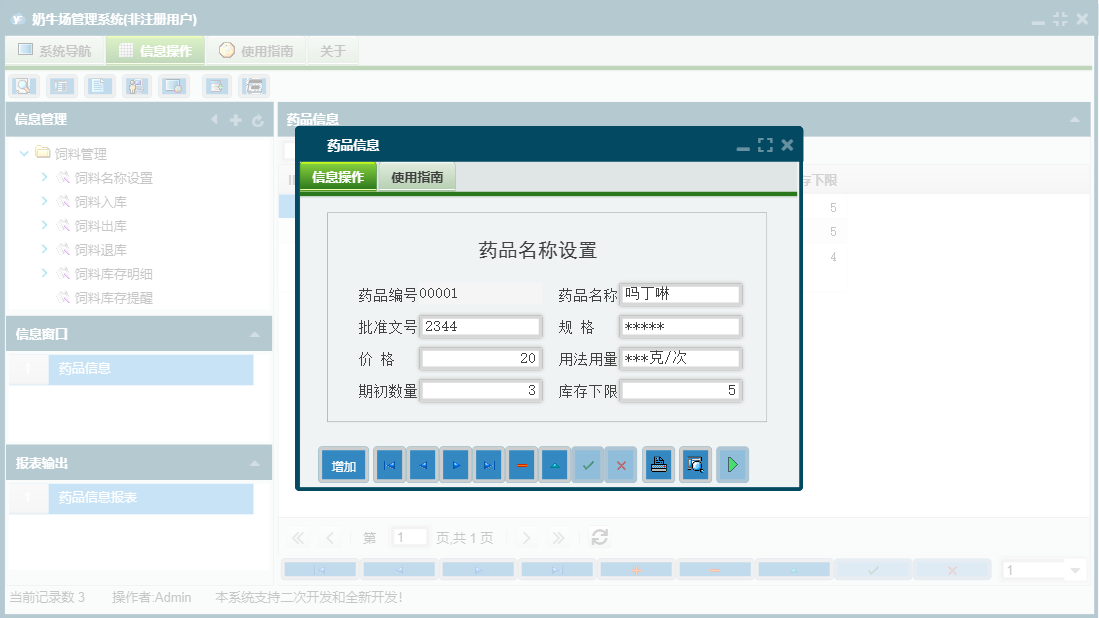The image size is (1099, 618).
Task: Click the page number input field
Action: click(x=410, y=537)
